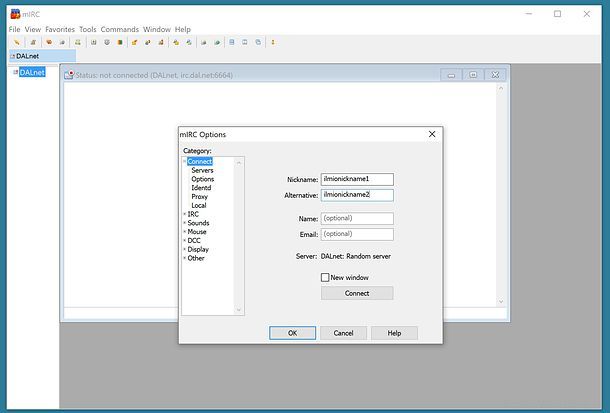
Task: Click OK in the mIRC Options dialog
Action: click(x=292, y=333)
